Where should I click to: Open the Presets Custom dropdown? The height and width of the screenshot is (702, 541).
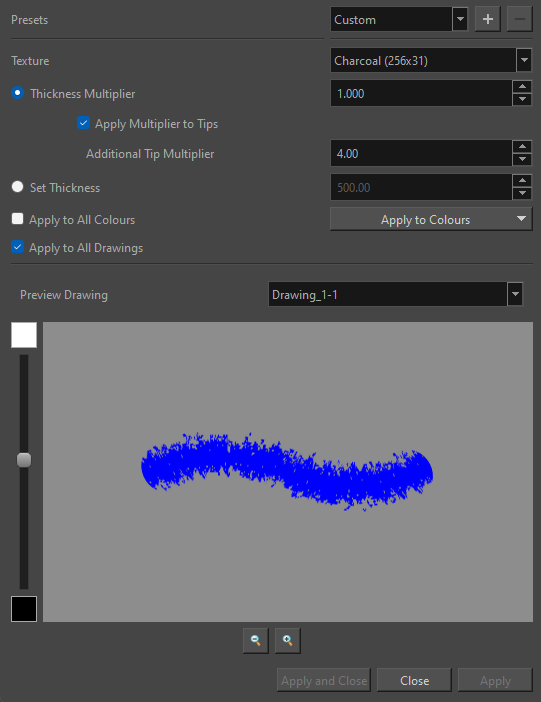460,19
